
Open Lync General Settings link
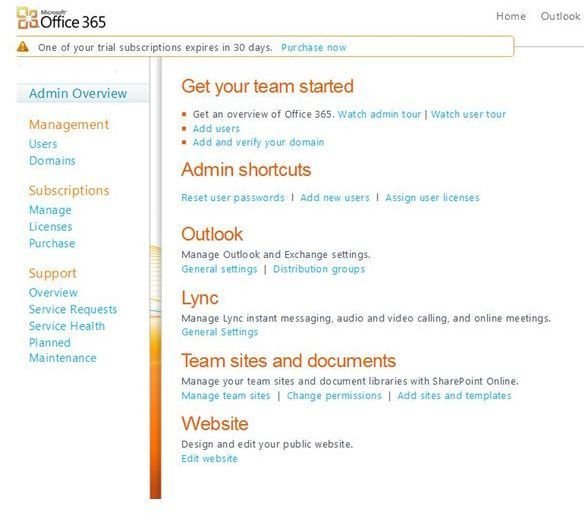point(220,332)
